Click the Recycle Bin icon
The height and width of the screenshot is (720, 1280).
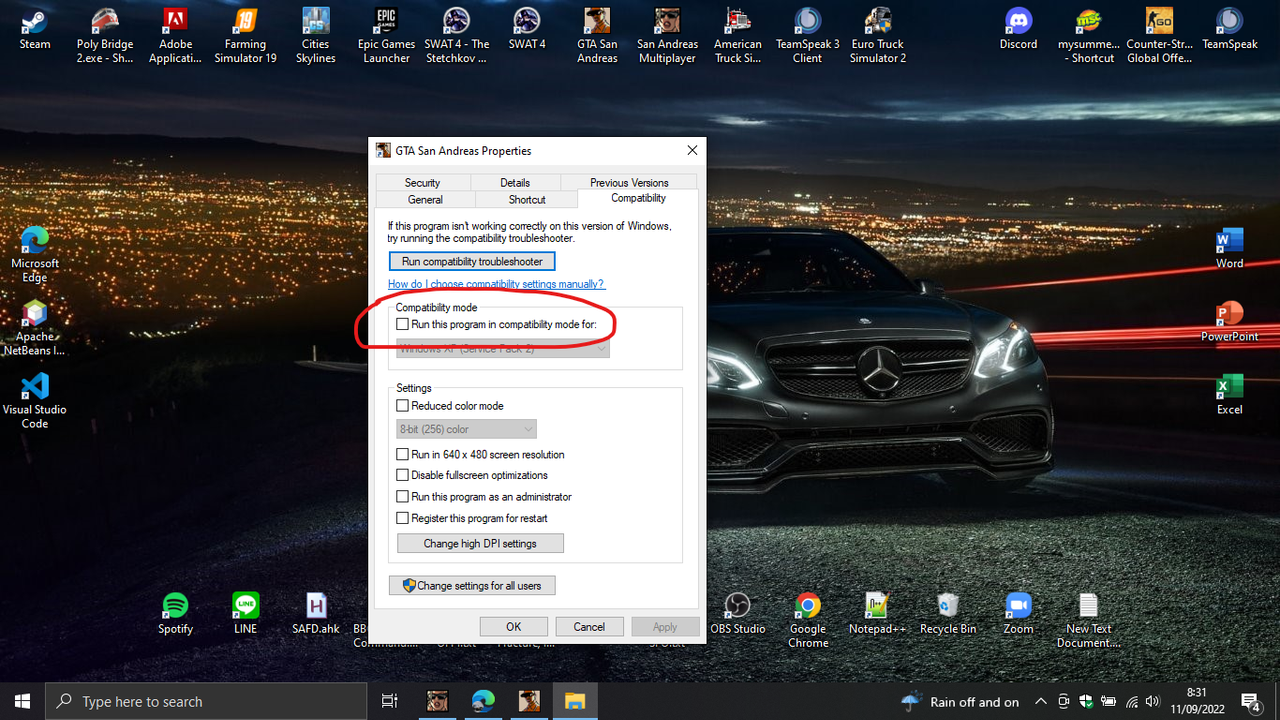(x=947, y=613)
